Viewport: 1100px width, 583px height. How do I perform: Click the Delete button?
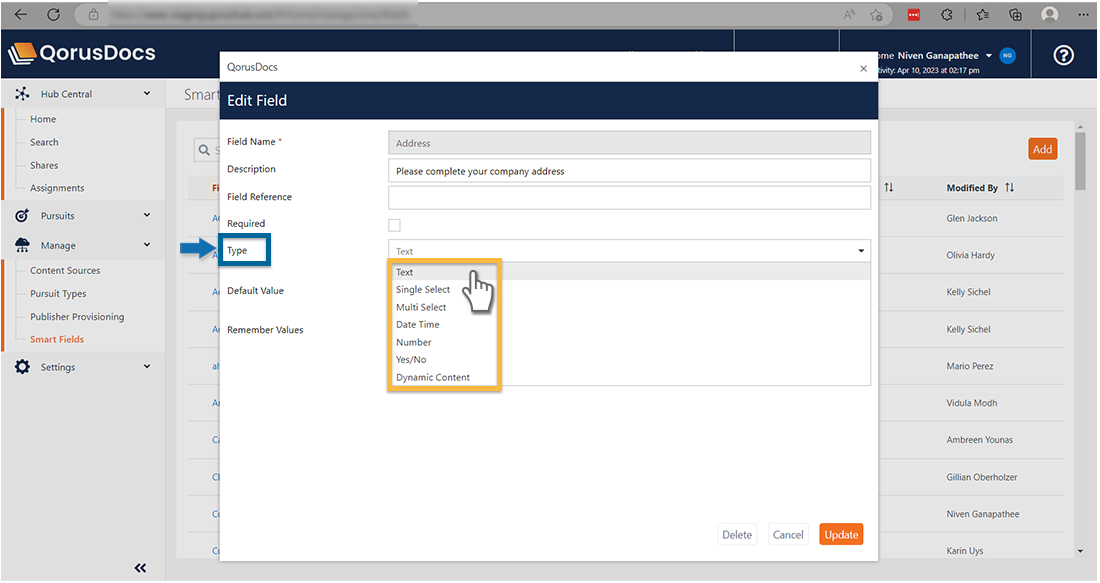click(x=737, y=534)
